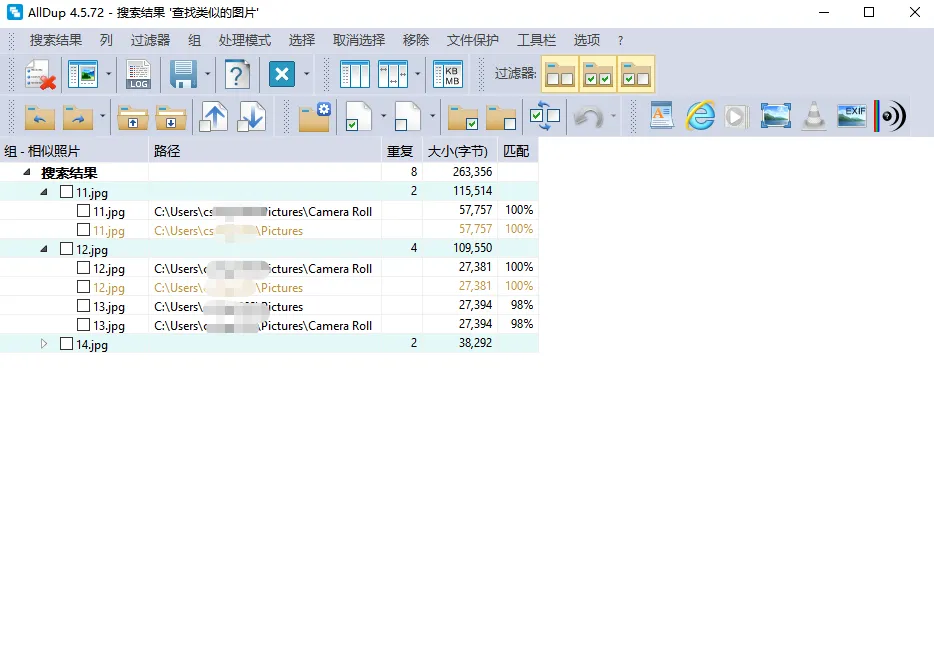Check 12.jpg in Camera Roll row
This screenshot has width=934, height=653.
pos(83,268)
